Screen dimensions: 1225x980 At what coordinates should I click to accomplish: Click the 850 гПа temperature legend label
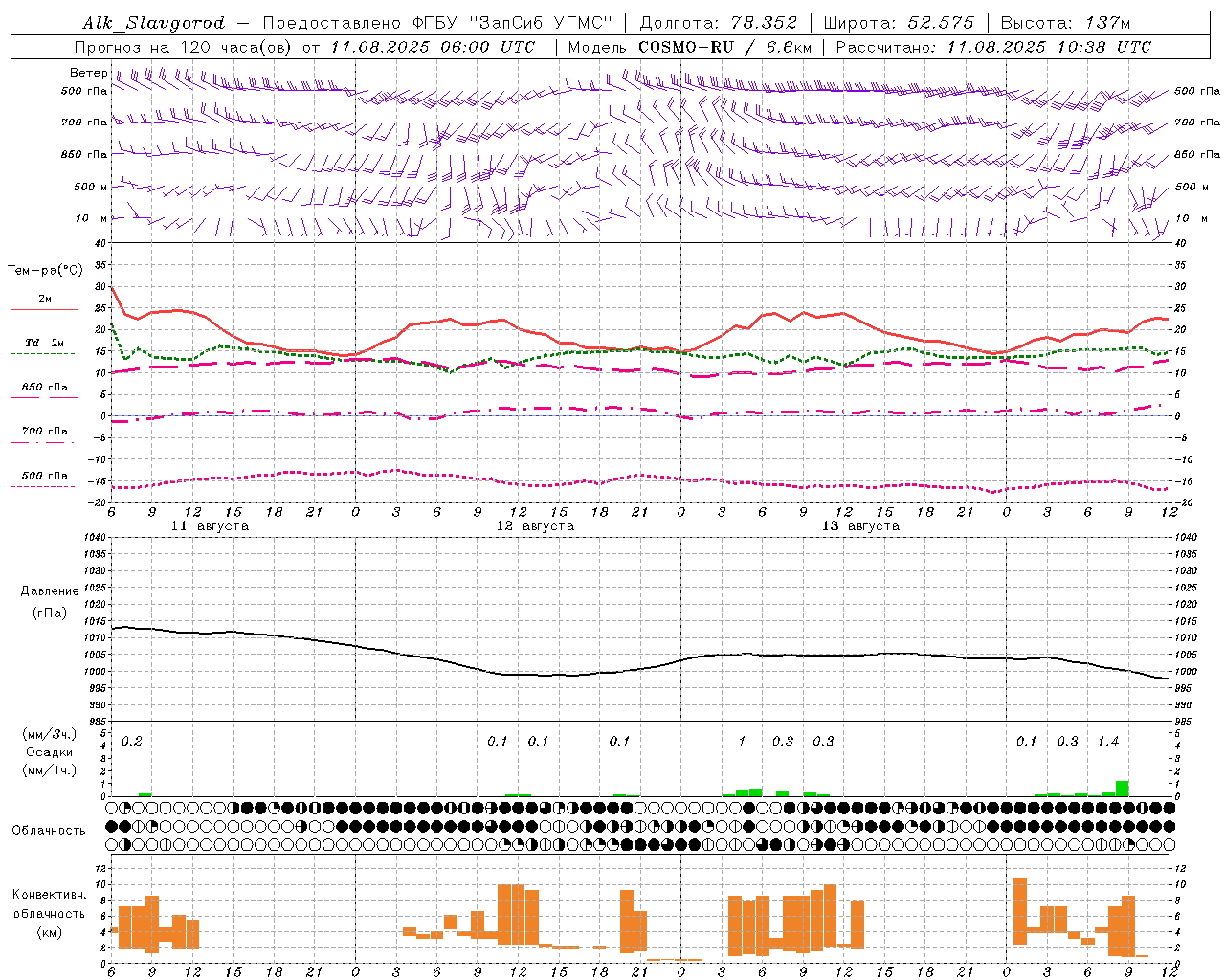tap(45, 388)
